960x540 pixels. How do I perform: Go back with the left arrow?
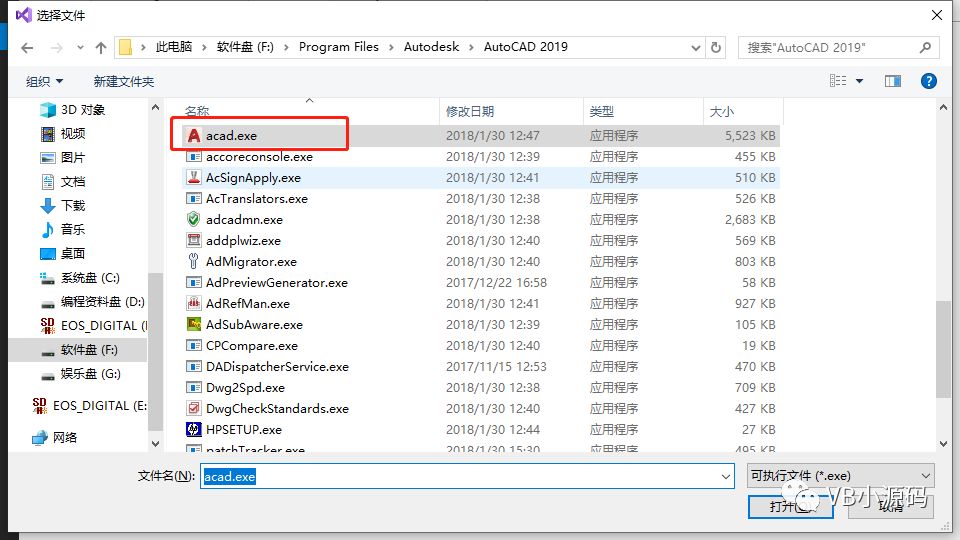[27, 48]
